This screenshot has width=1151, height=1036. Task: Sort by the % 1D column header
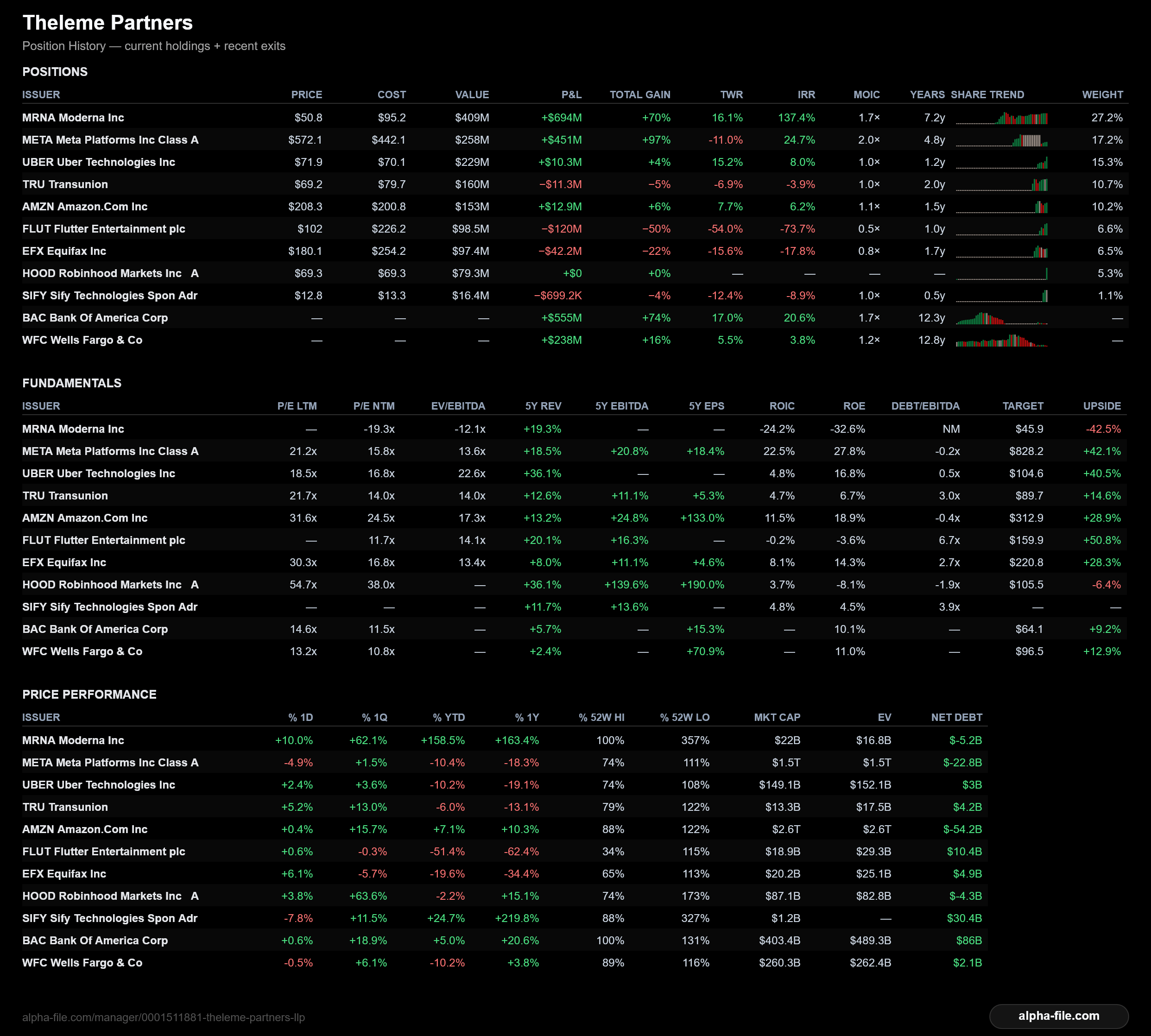point(301,717)
